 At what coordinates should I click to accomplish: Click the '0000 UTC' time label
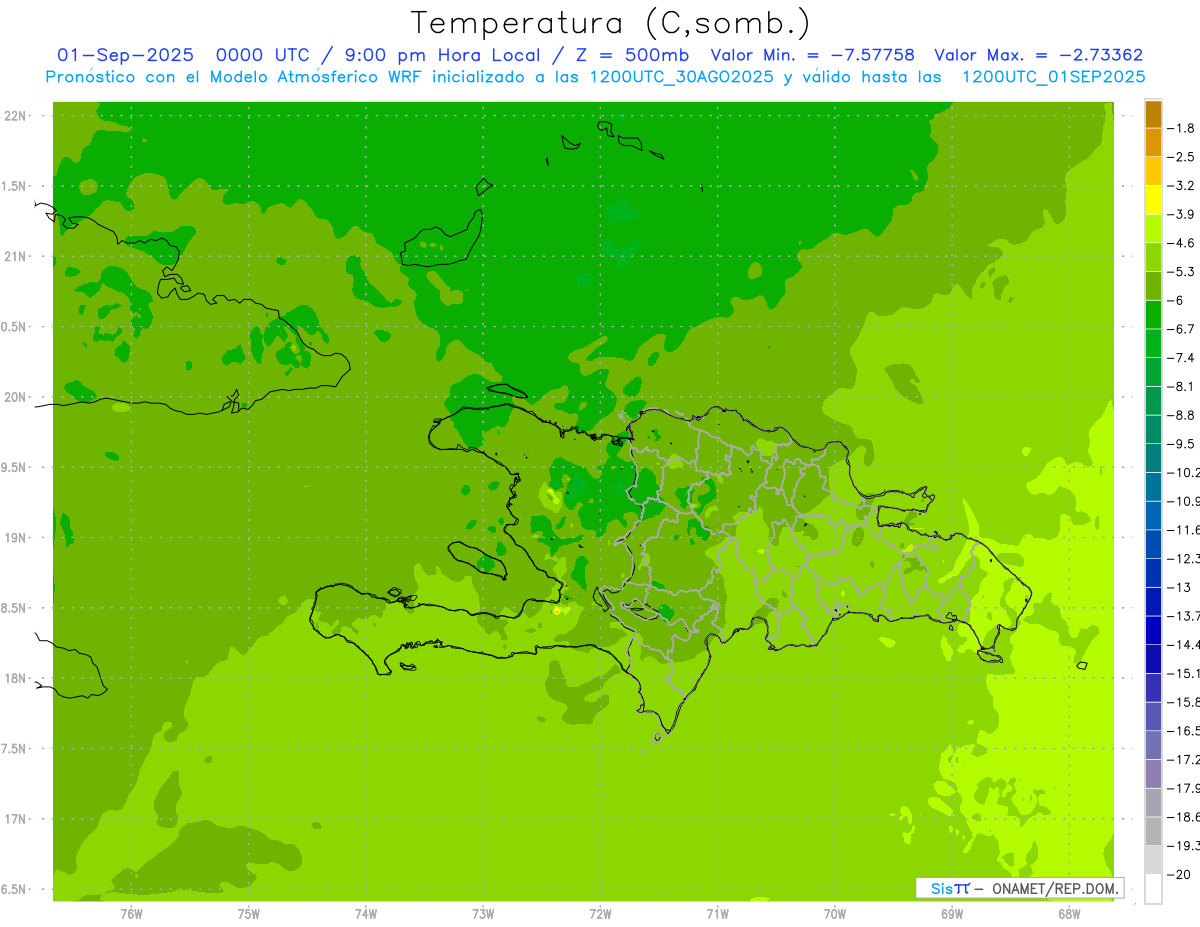(263, 55)
